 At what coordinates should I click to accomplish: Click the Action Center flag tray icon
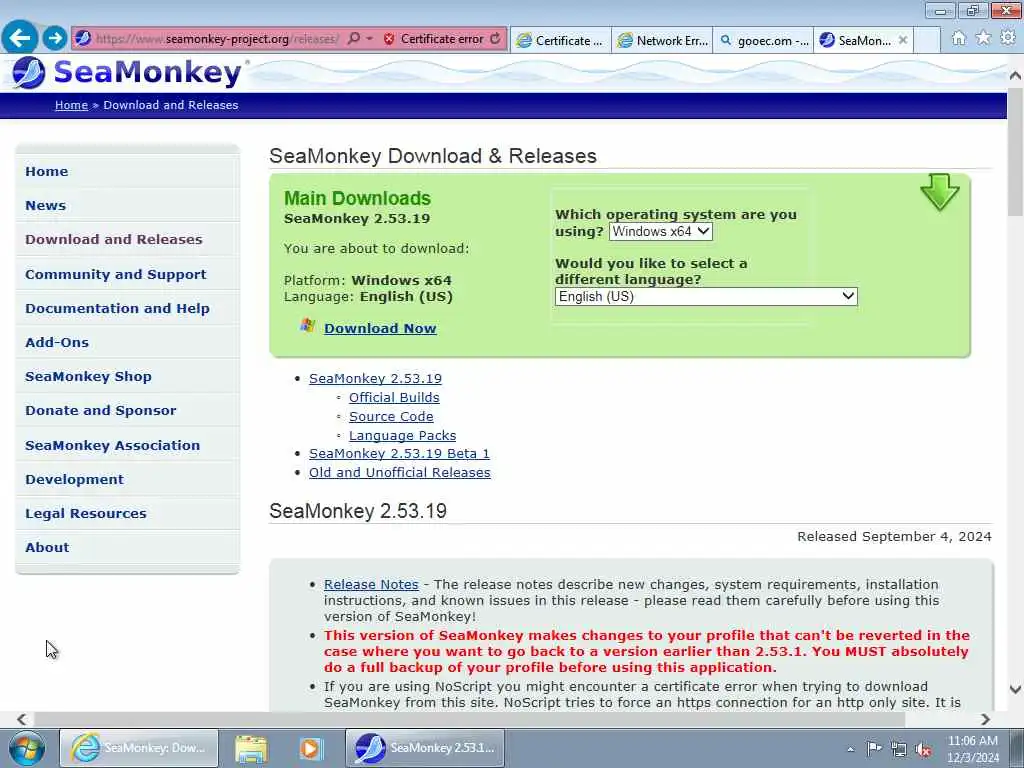click(874, 748)
